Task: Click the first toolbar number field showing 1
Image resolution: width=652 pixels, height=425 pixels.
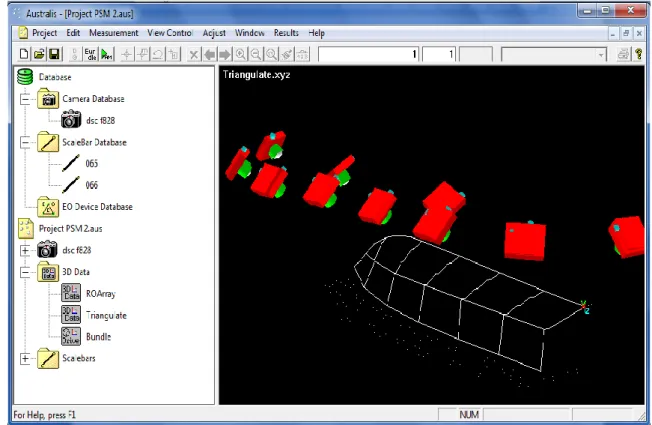Action: point(368,54)
